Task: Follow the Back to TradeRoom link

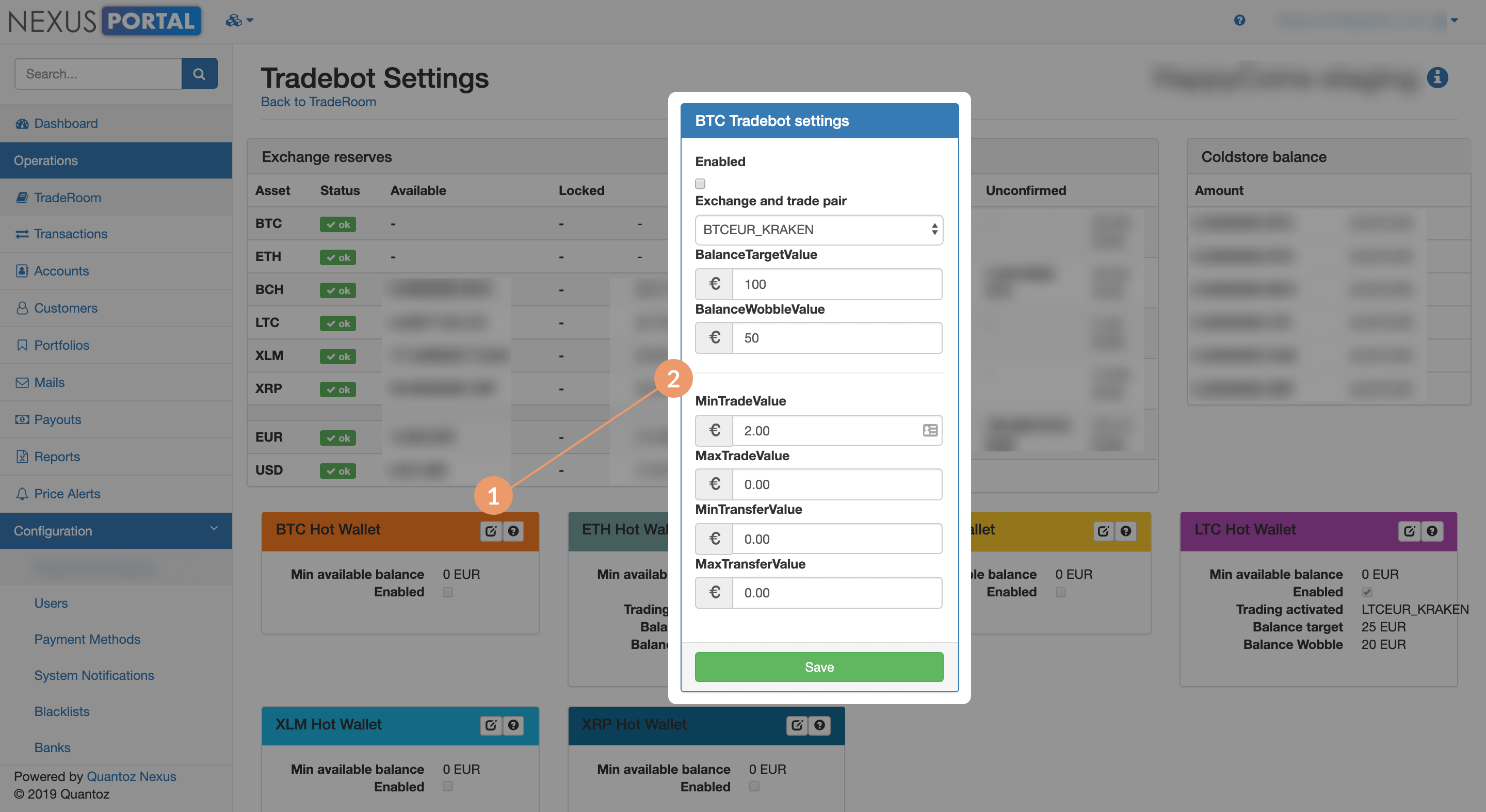Action: [x=318, y=102]
